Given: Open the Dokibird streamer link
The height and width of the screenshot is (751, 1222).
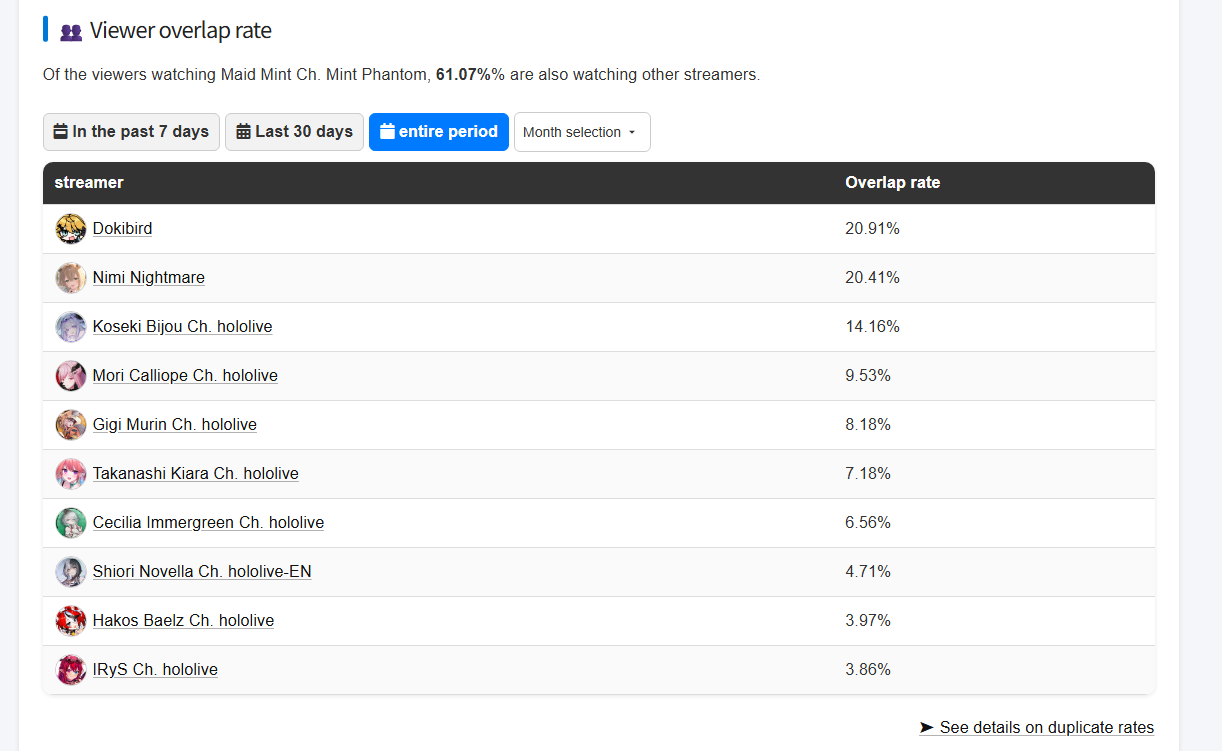Looking at the screenshot, I should (122, 229).
